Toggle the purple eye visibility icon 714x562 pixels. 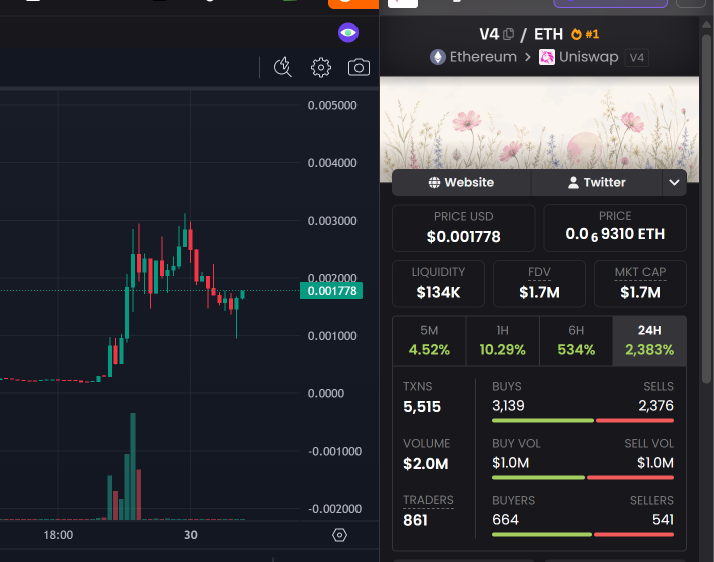(x=348, y=33)
